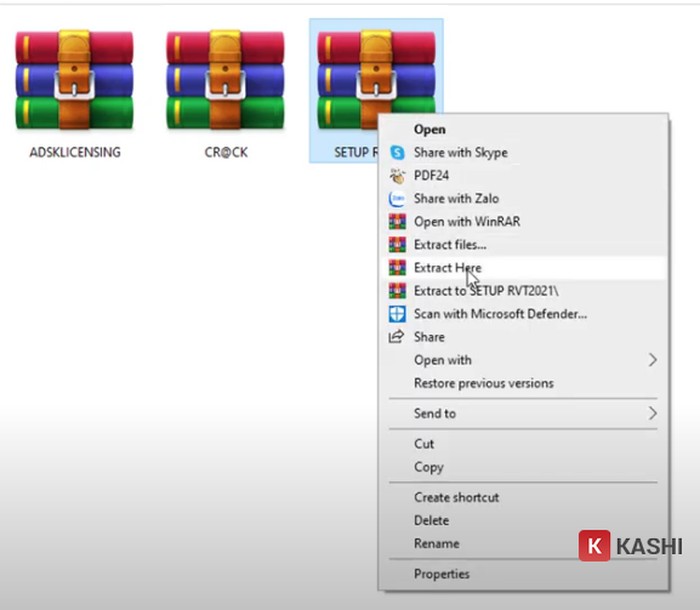Select Rename in the context menu

click(436, 543)
